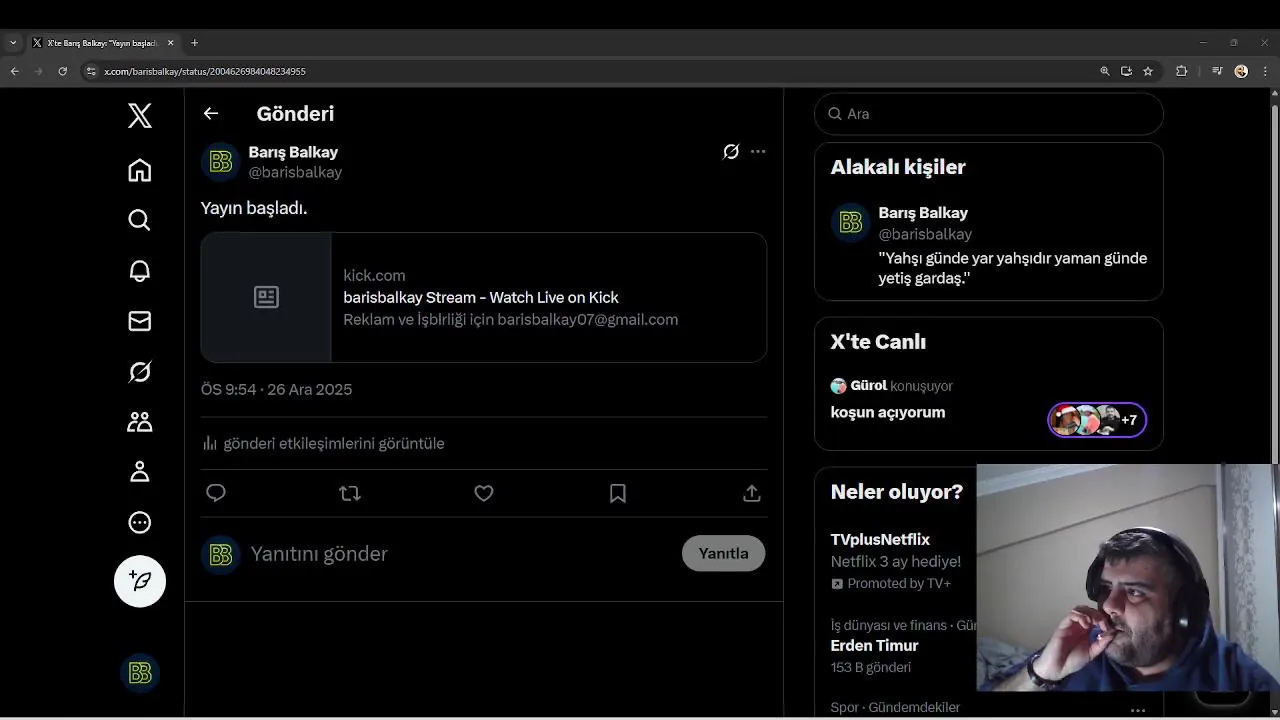This screenshot has height=720, width=1280.
Task: Open Profile with the person icon in sidebar
Action: (140, 472)
